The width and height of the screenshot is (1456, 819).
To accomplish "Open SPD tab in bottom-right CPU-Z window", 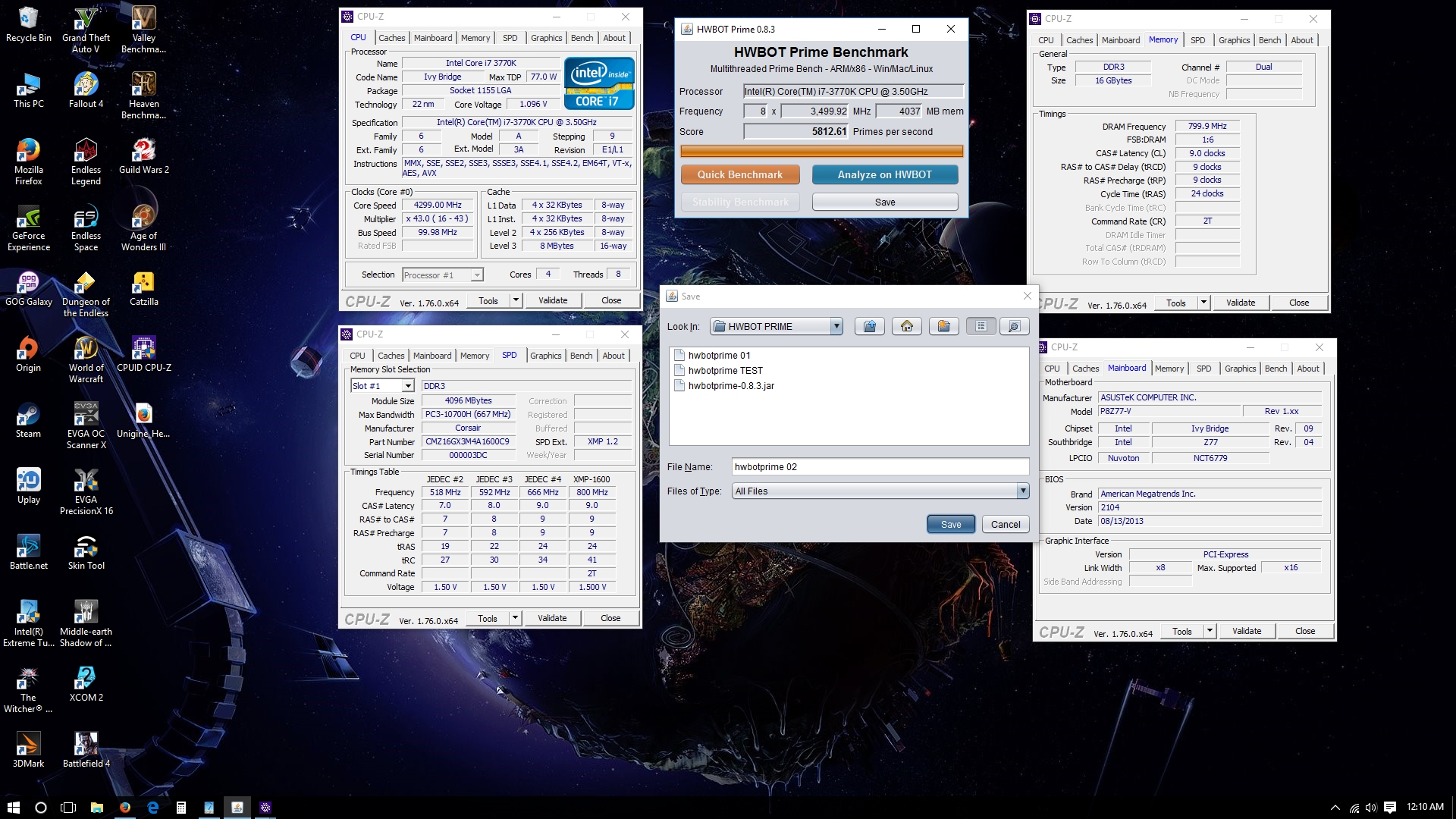I will coord(1204,369).
